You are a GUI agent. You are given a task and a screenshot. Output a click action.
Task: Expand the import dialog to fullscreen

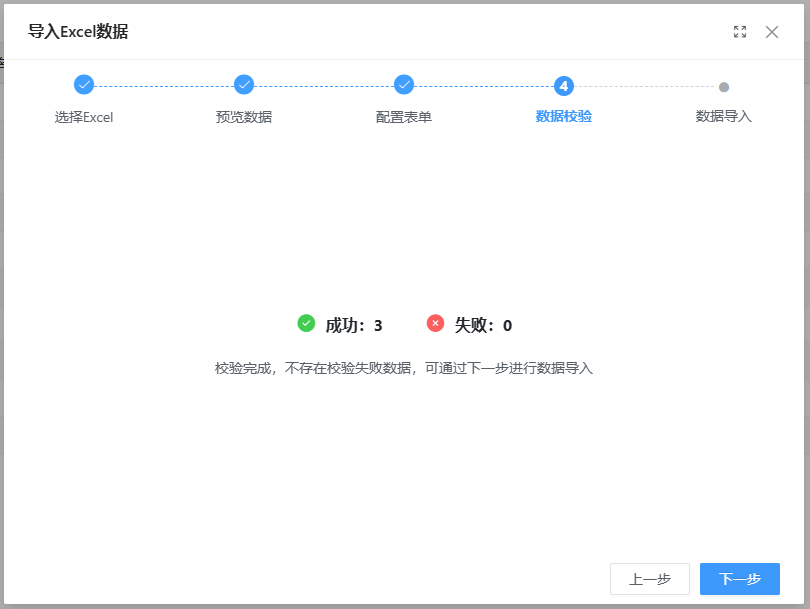point(740,32)
